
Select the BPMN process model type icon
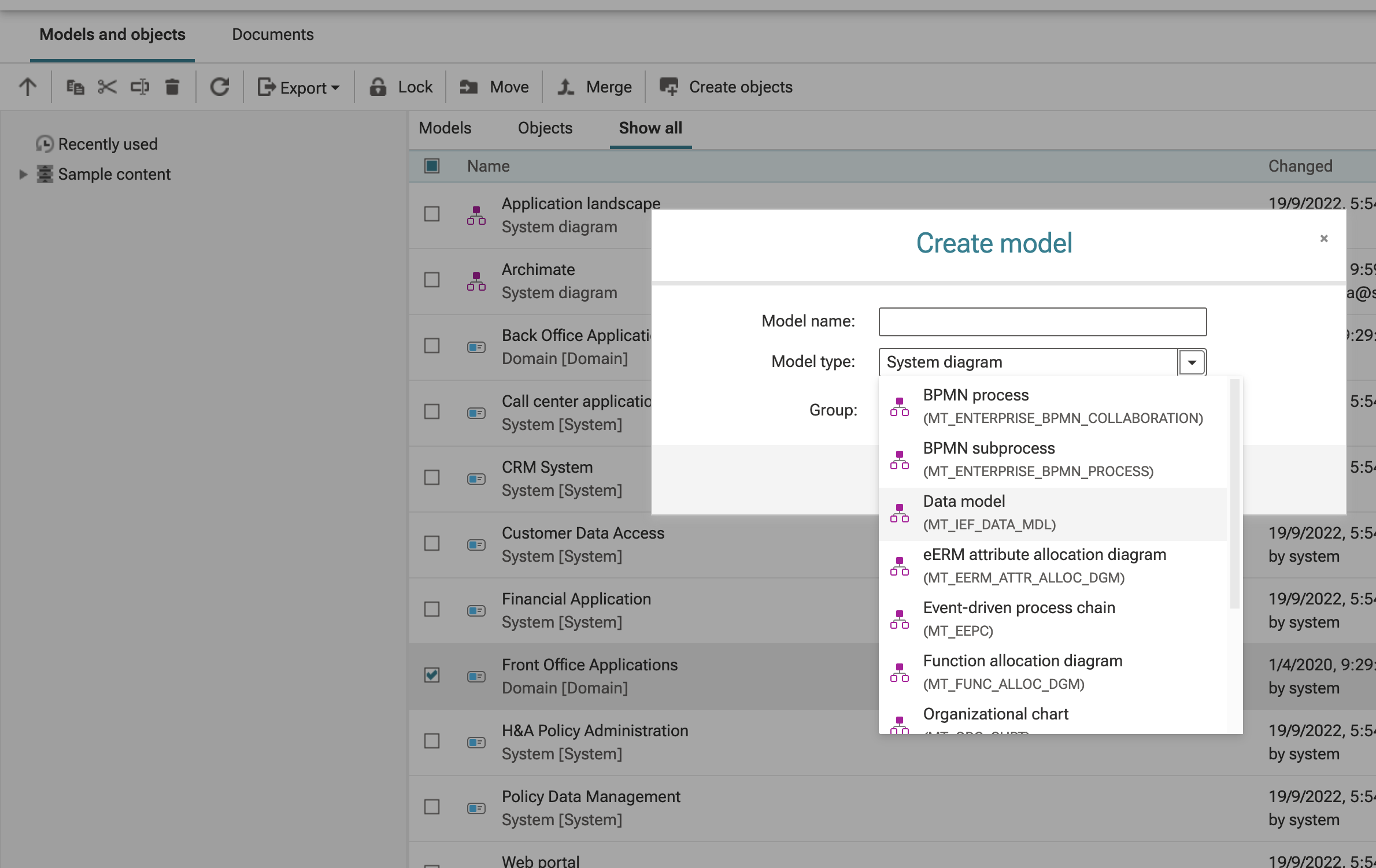900,407
